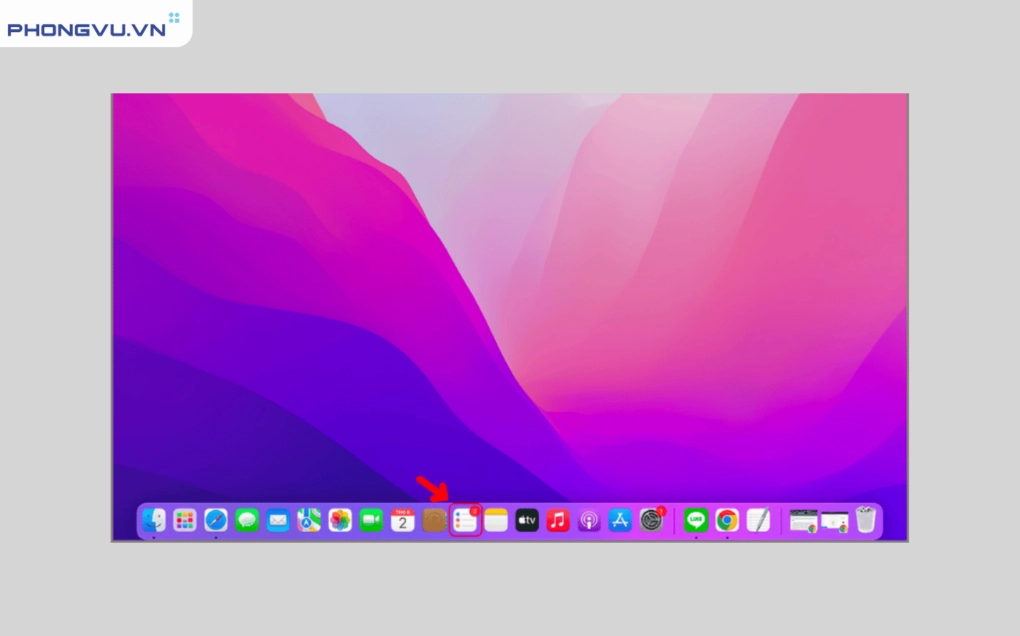The image size is (1020, 636).
Task: Switch to Google Chrome in the Dock
Action: [727, 520]
